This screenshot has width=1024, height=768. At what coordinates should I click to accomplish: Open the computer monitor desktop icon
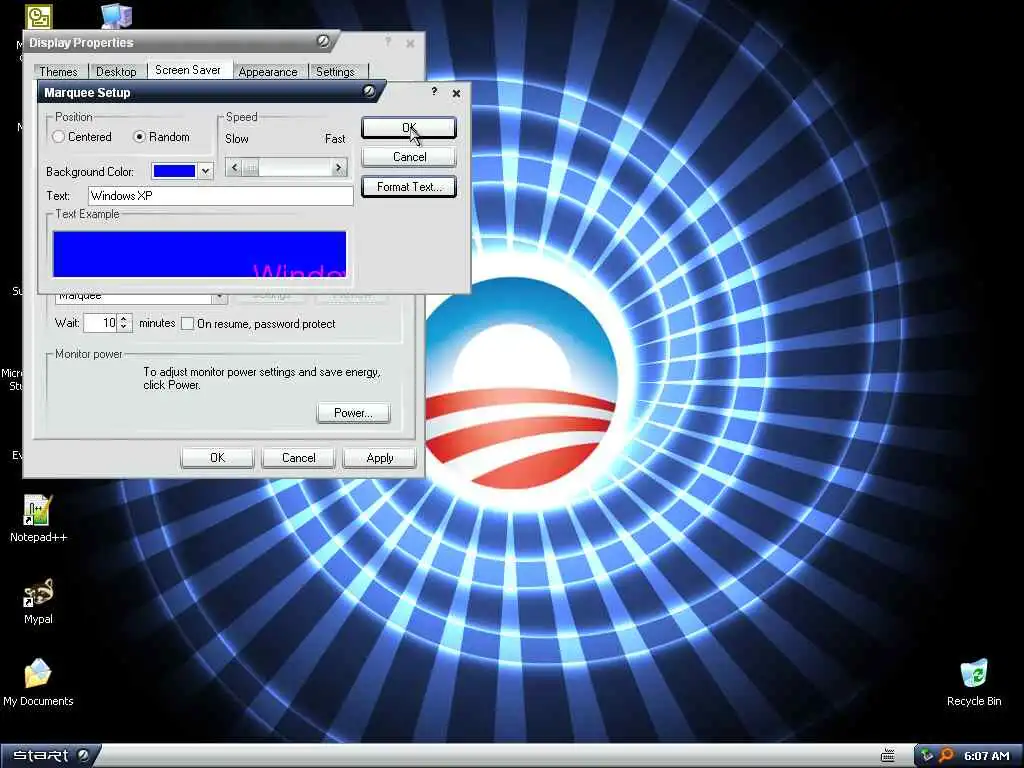118,16
